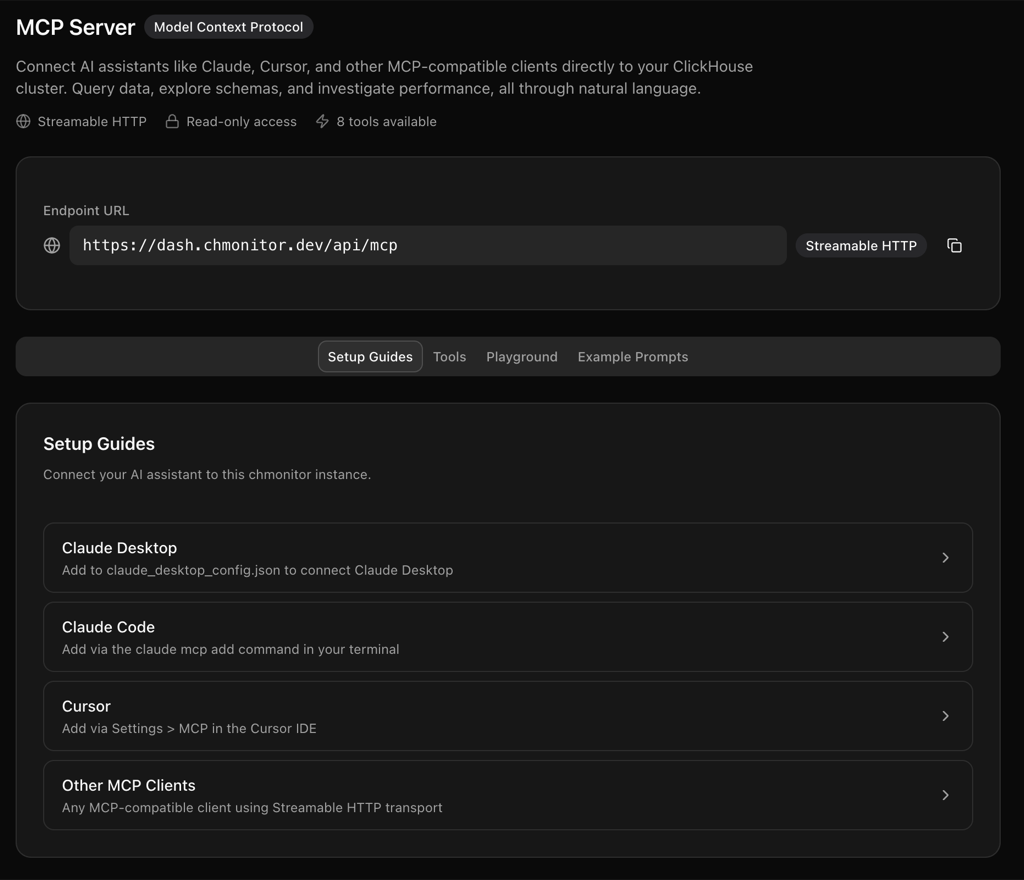
Task: Click the globe icon beside the endpoint URL
Action: [x=52, y=245]
